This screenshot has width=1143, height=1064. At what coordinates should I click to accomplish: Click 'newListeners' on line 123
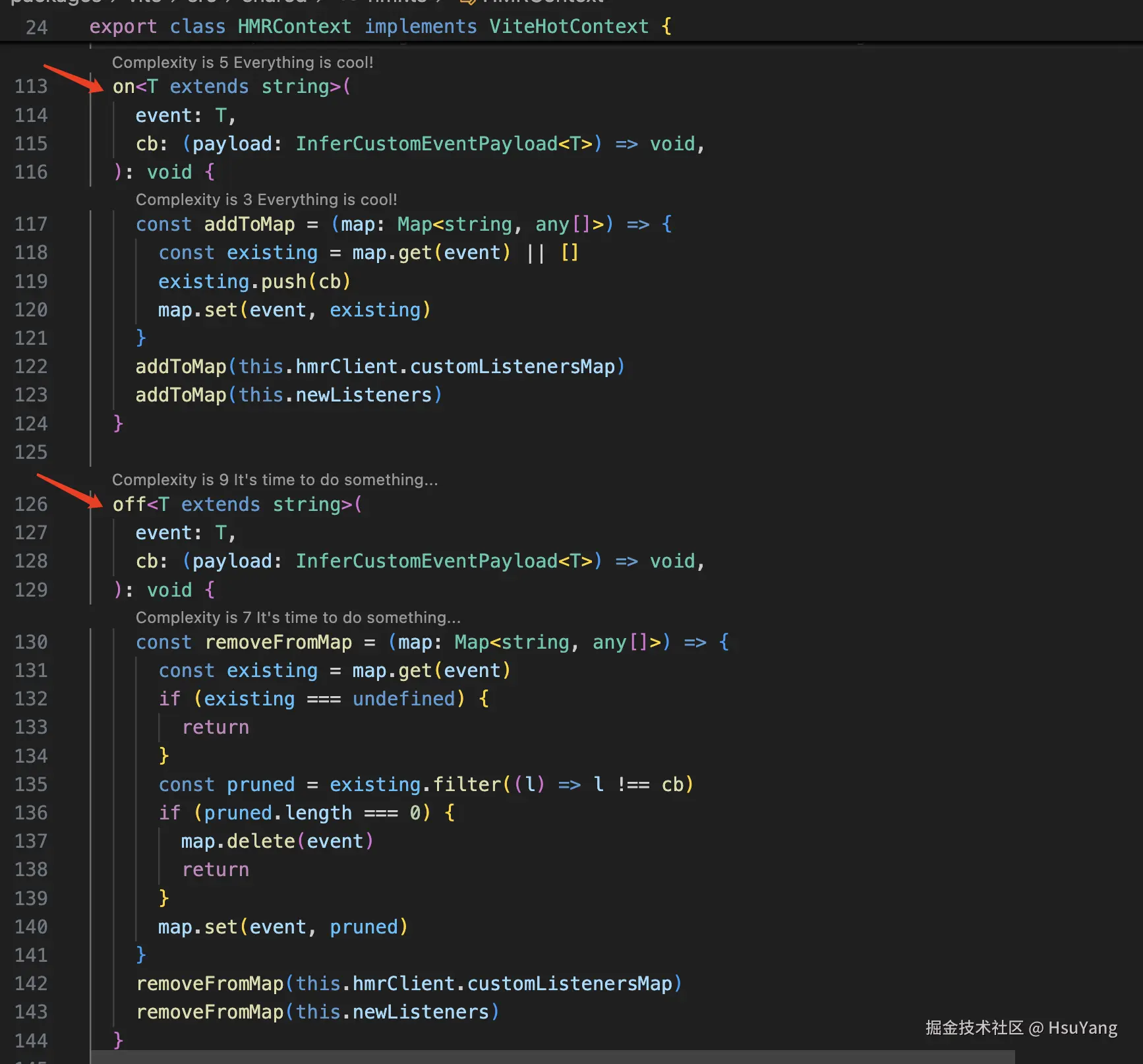(x=363, y=396)
